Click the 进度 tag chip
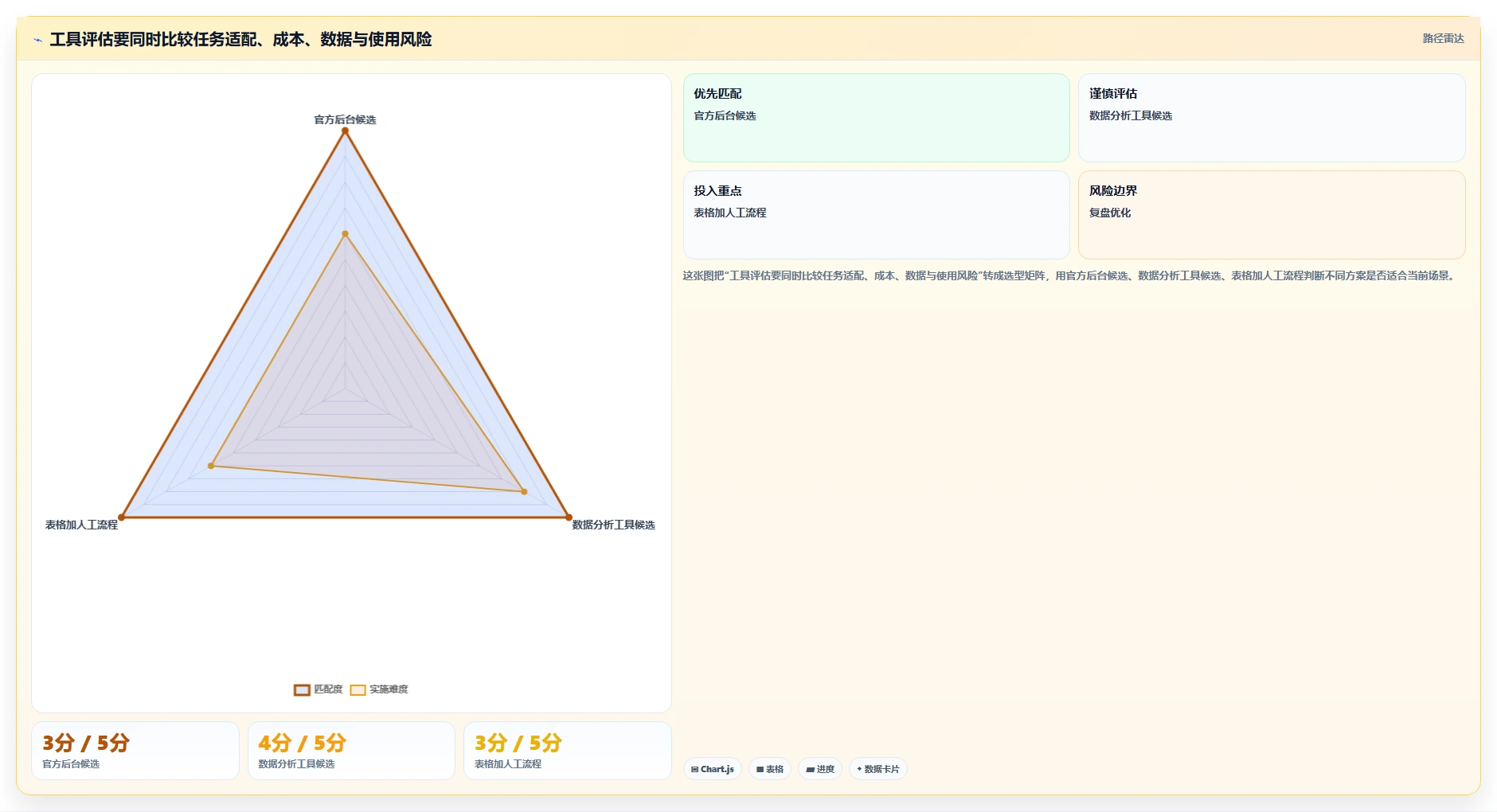 [x=820, y=769]
